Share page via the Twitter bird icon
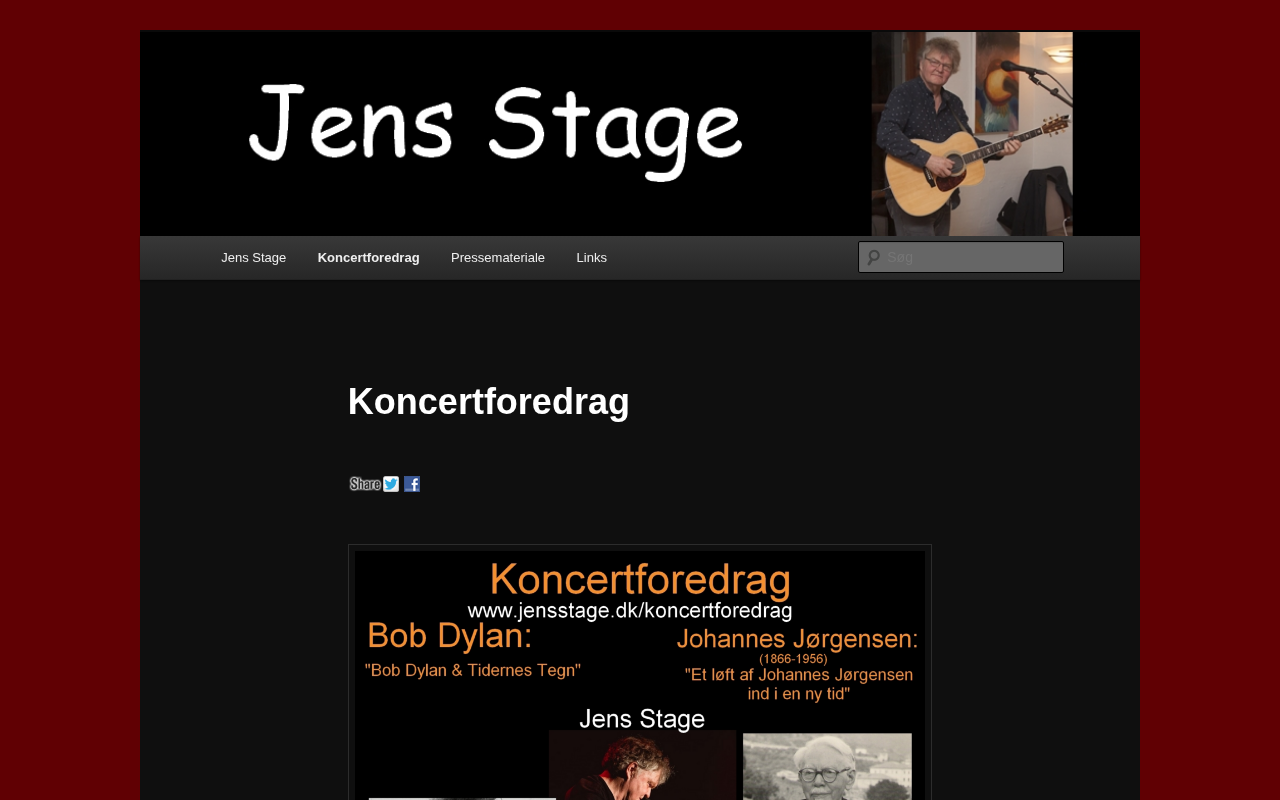The image size is (1280, 800). point(391,484)
